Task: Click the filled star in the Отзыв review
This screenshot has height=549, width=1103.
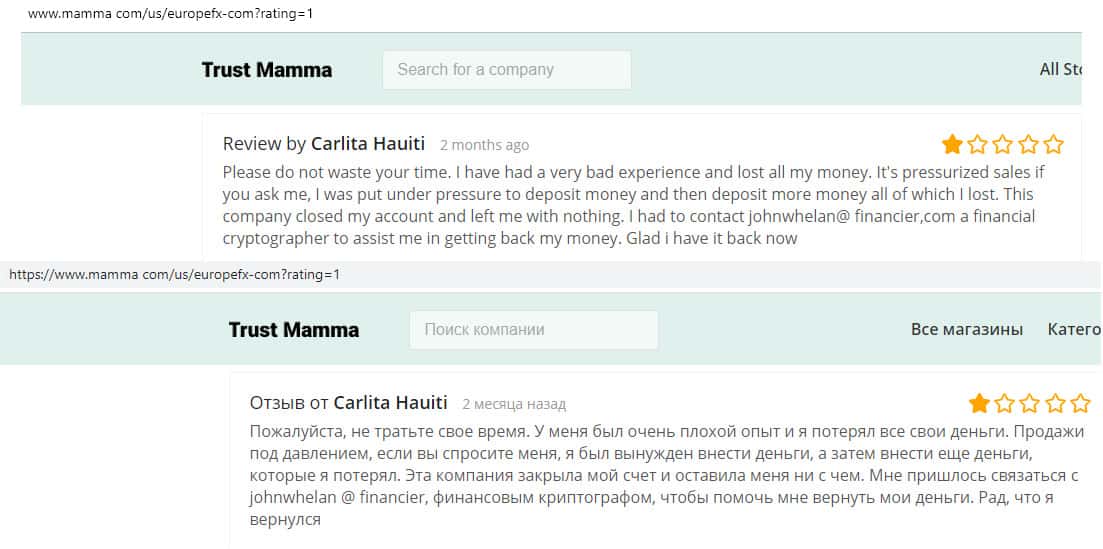Action: (x=979, y=404)
